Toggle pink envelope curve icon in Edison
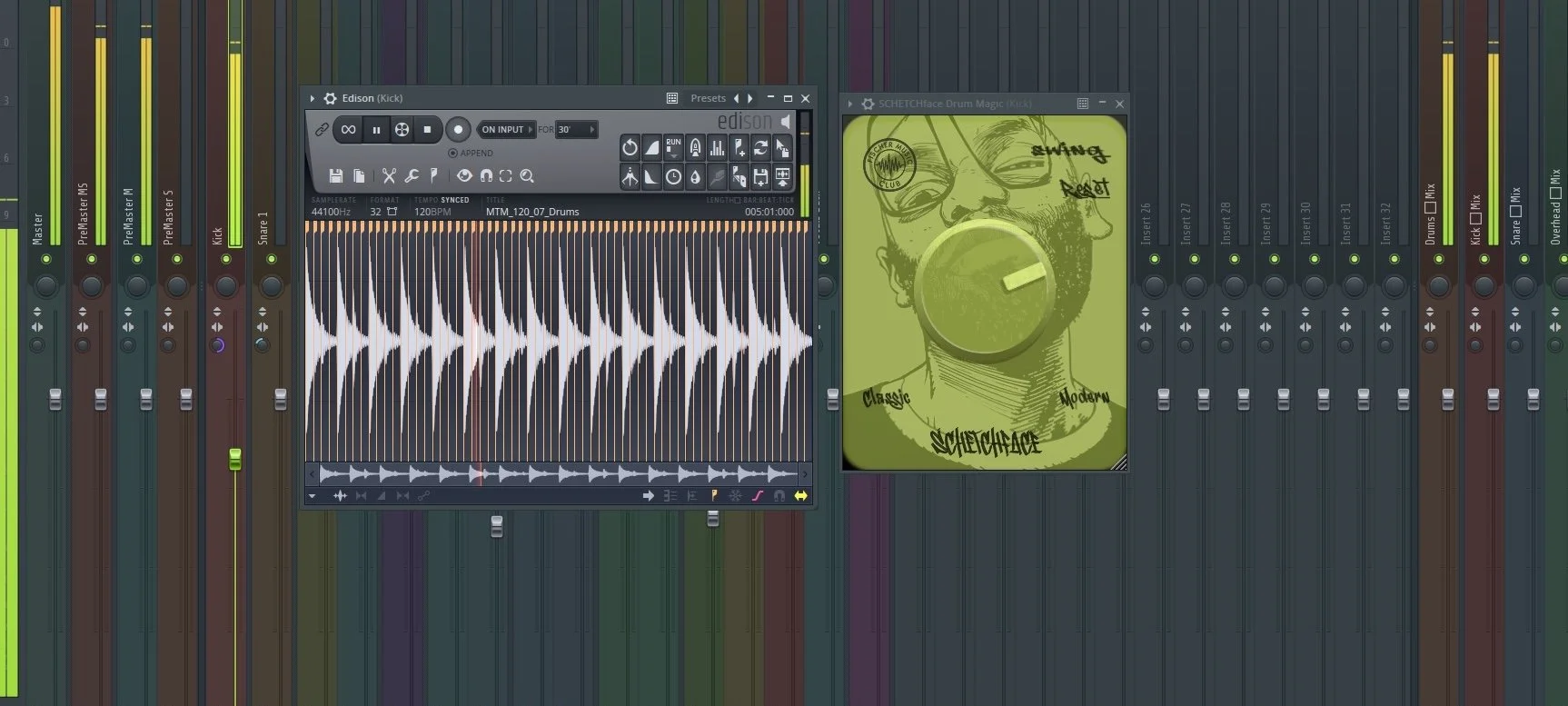This screenshot has height=706, width=1568. click(x=758, y=496)
